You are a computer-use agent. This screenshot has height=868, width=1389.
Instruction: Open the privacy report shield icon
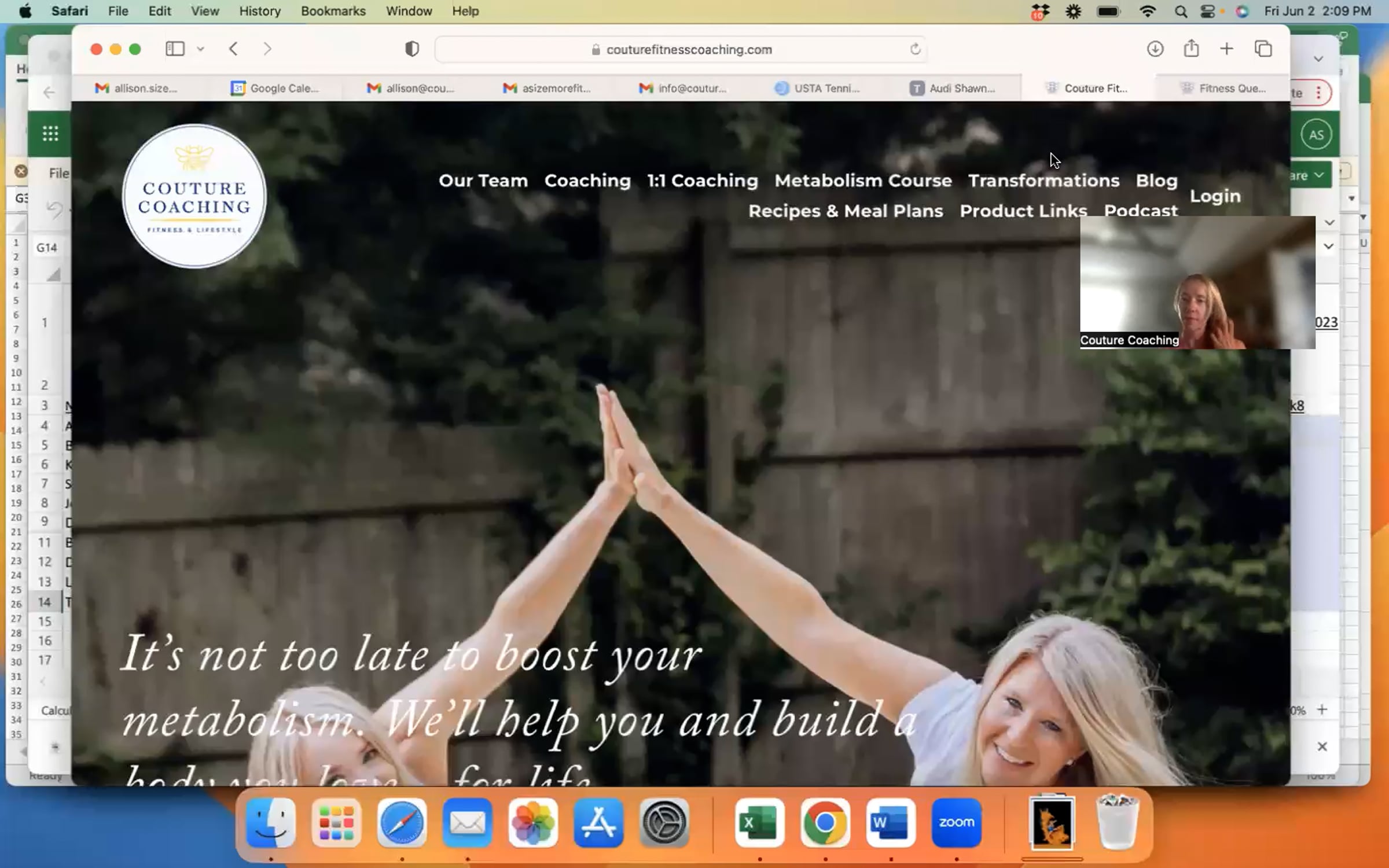411,49
